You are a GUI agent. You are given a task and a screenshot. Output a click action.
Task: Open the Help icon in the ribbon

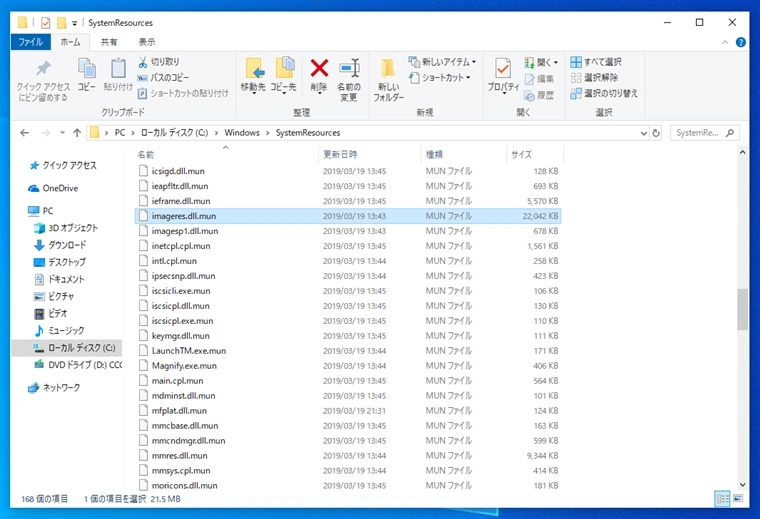click(x=741, y=42)
